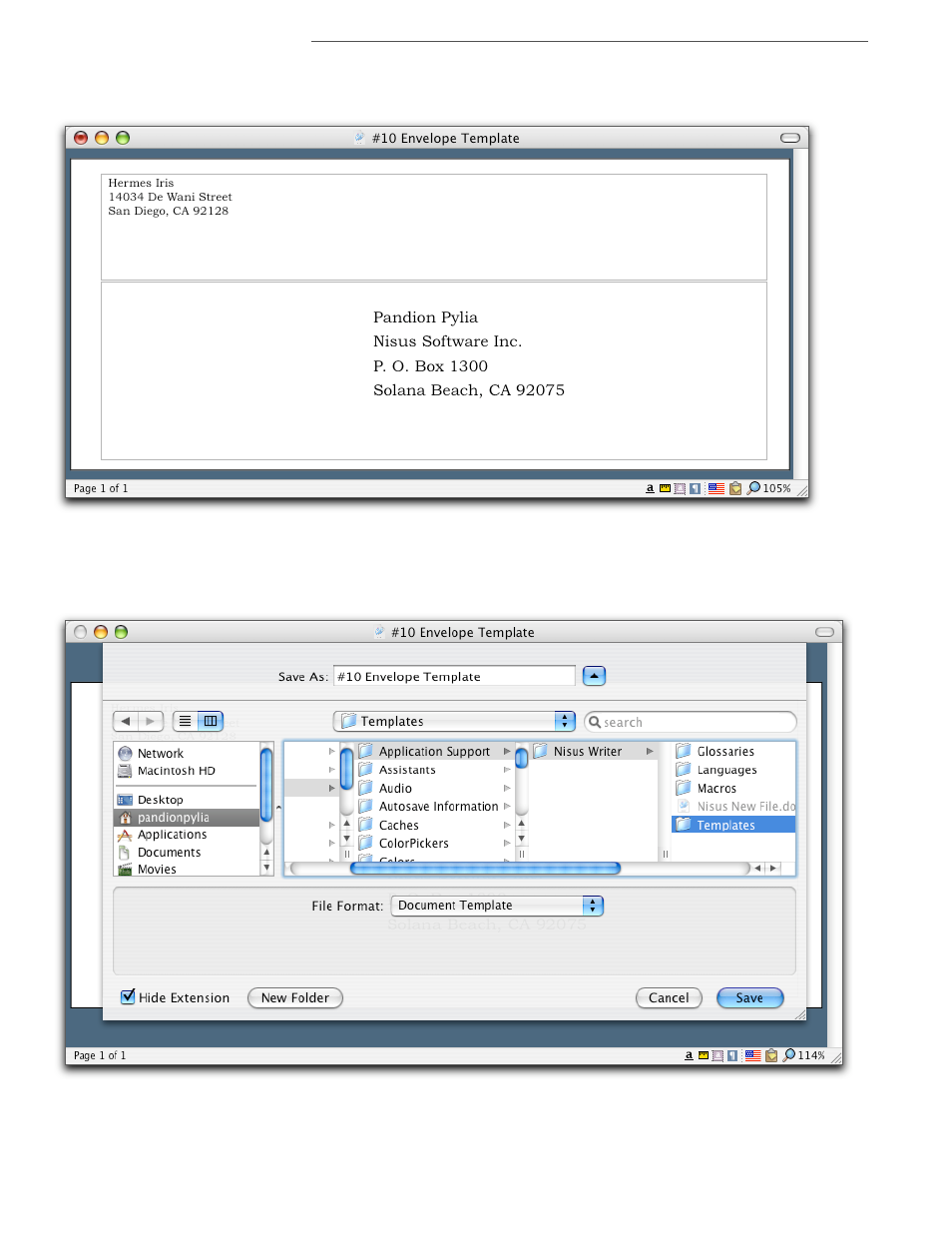Click the 'Pandion Pylia' address line
Viewport: 952px width, 1233px height.
425,317
